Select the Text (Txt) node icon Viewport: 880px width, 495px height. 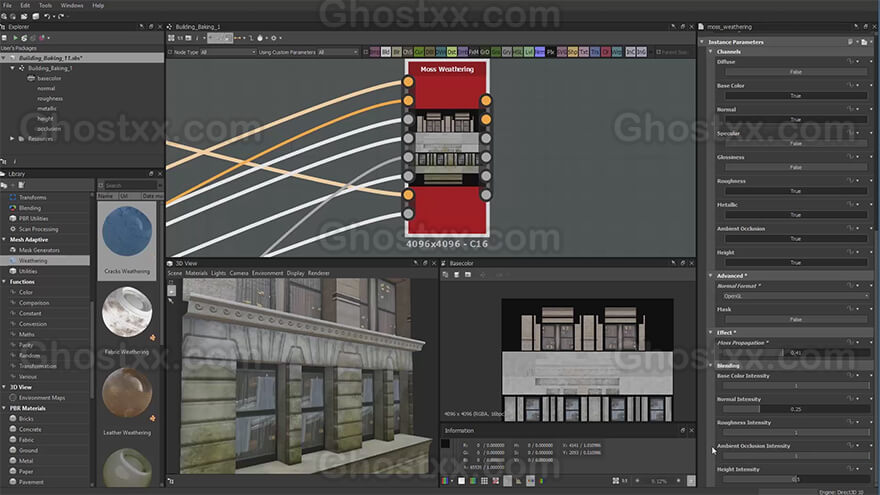584,52
